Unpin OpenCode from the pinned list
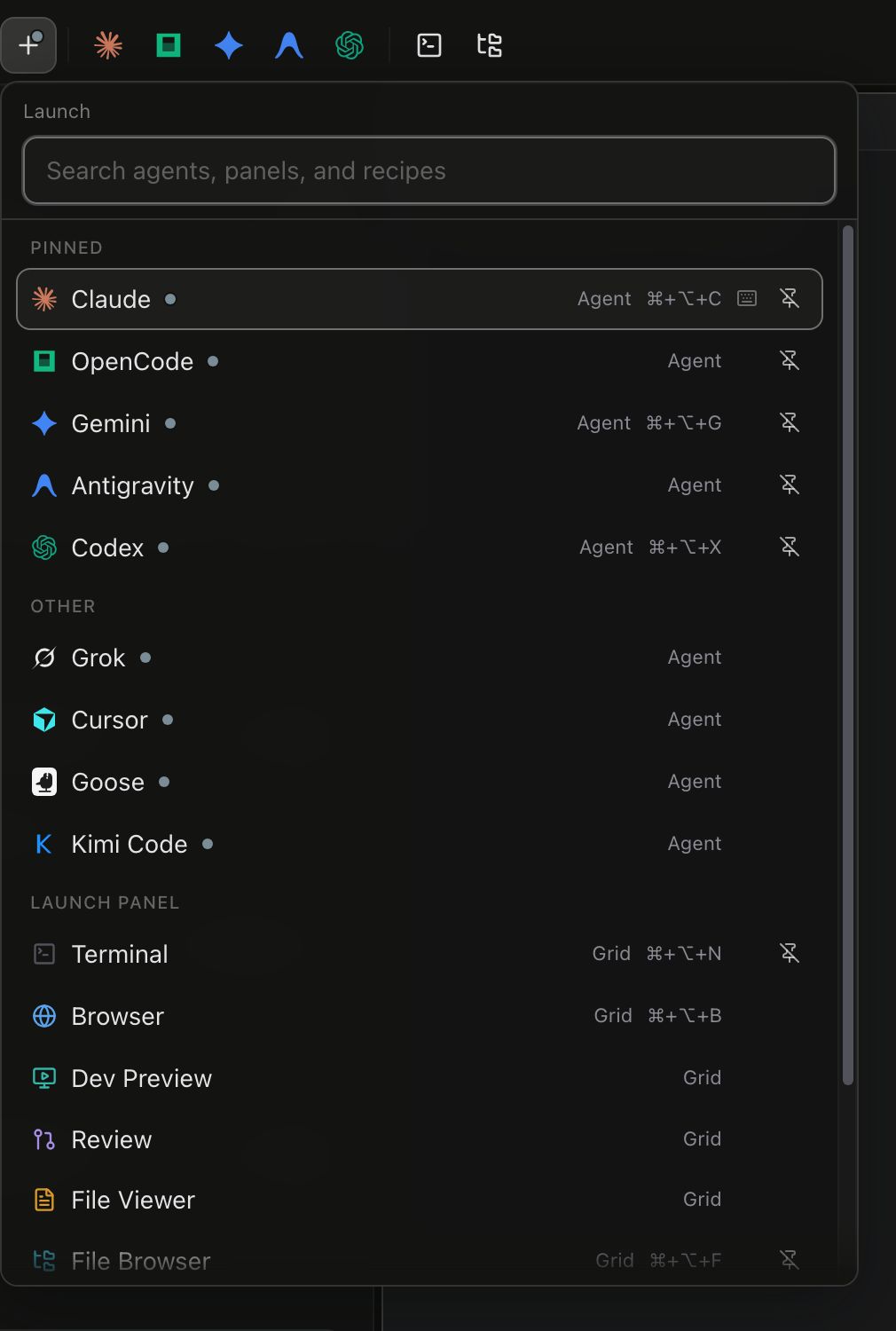This screenshot has height=1331, width=896. click(790, 360)
